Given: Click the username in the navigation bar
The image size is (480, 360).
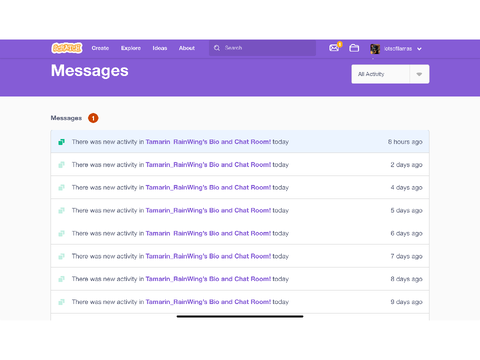Looking at the screenshot, I should tap(398, 49).
